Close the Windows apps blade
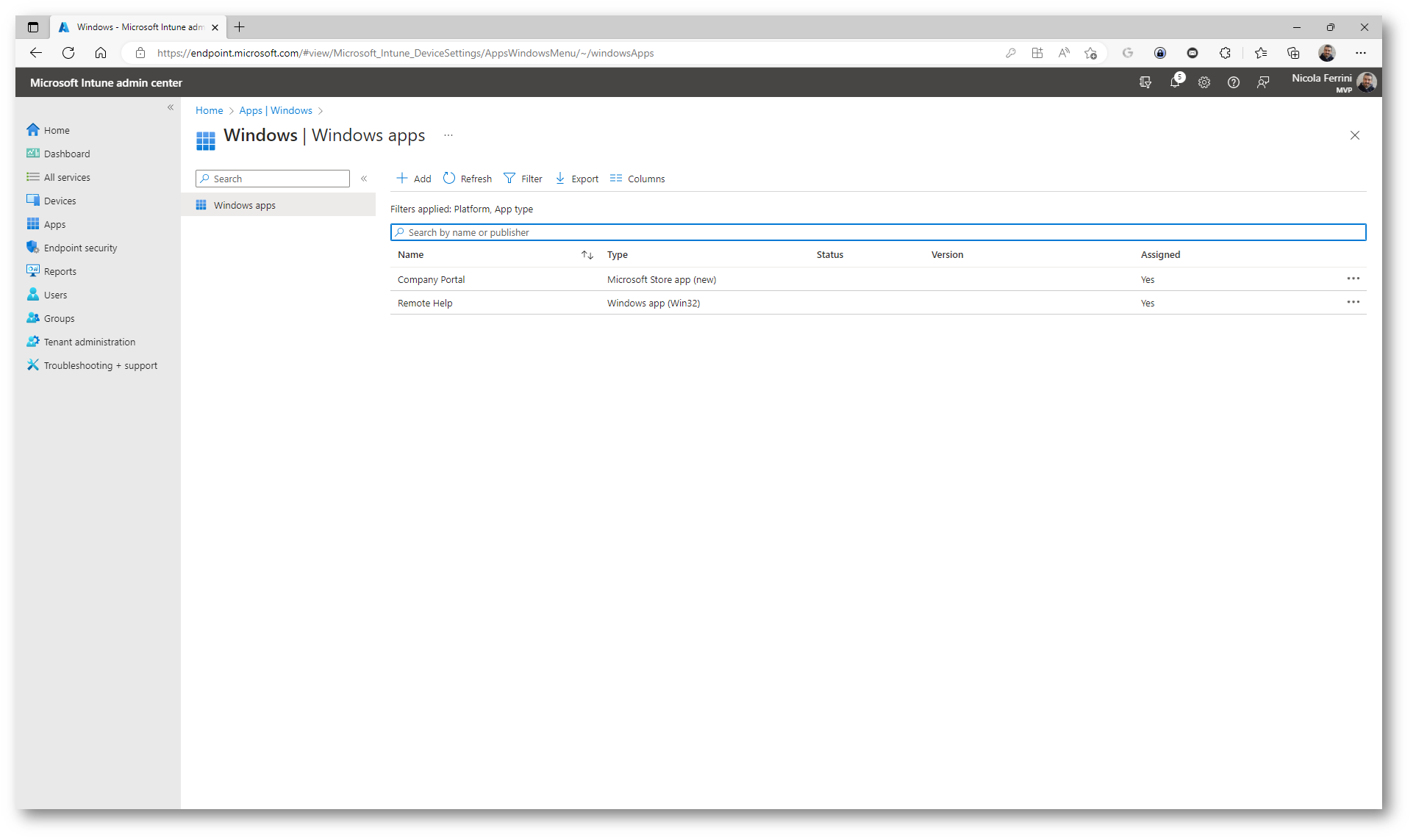Image resolution: width=1413 pixels, height=840 pixels. coord(1354,135)
